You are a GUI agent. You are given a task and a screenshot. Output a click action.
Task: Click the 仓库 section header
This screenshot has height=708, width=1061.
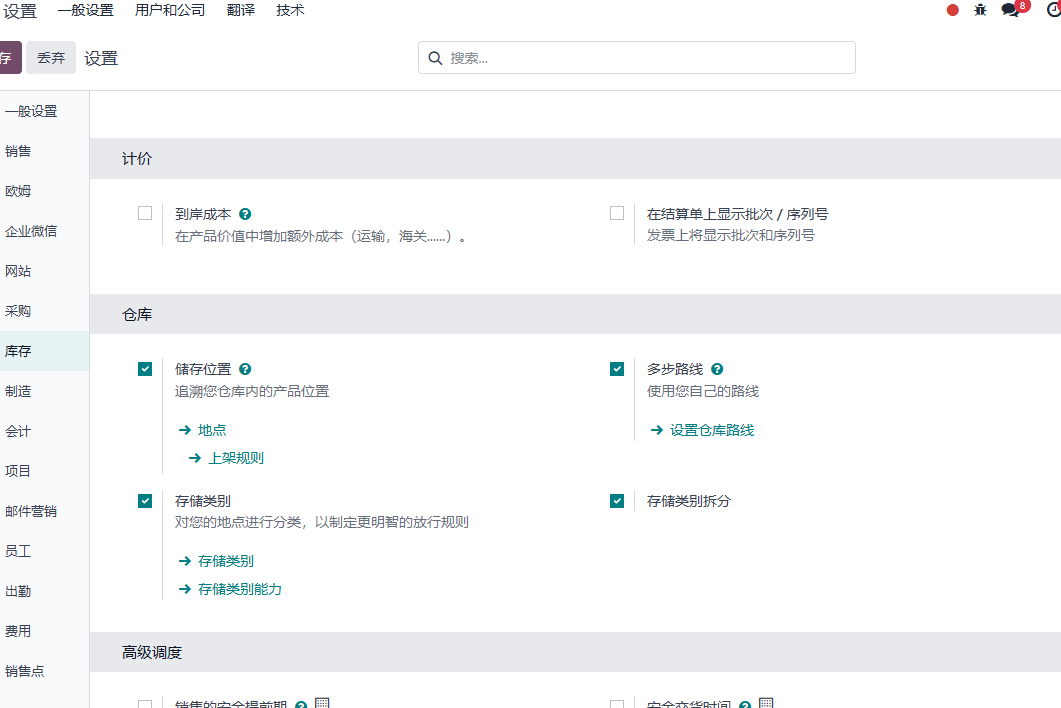click(575, 314)
